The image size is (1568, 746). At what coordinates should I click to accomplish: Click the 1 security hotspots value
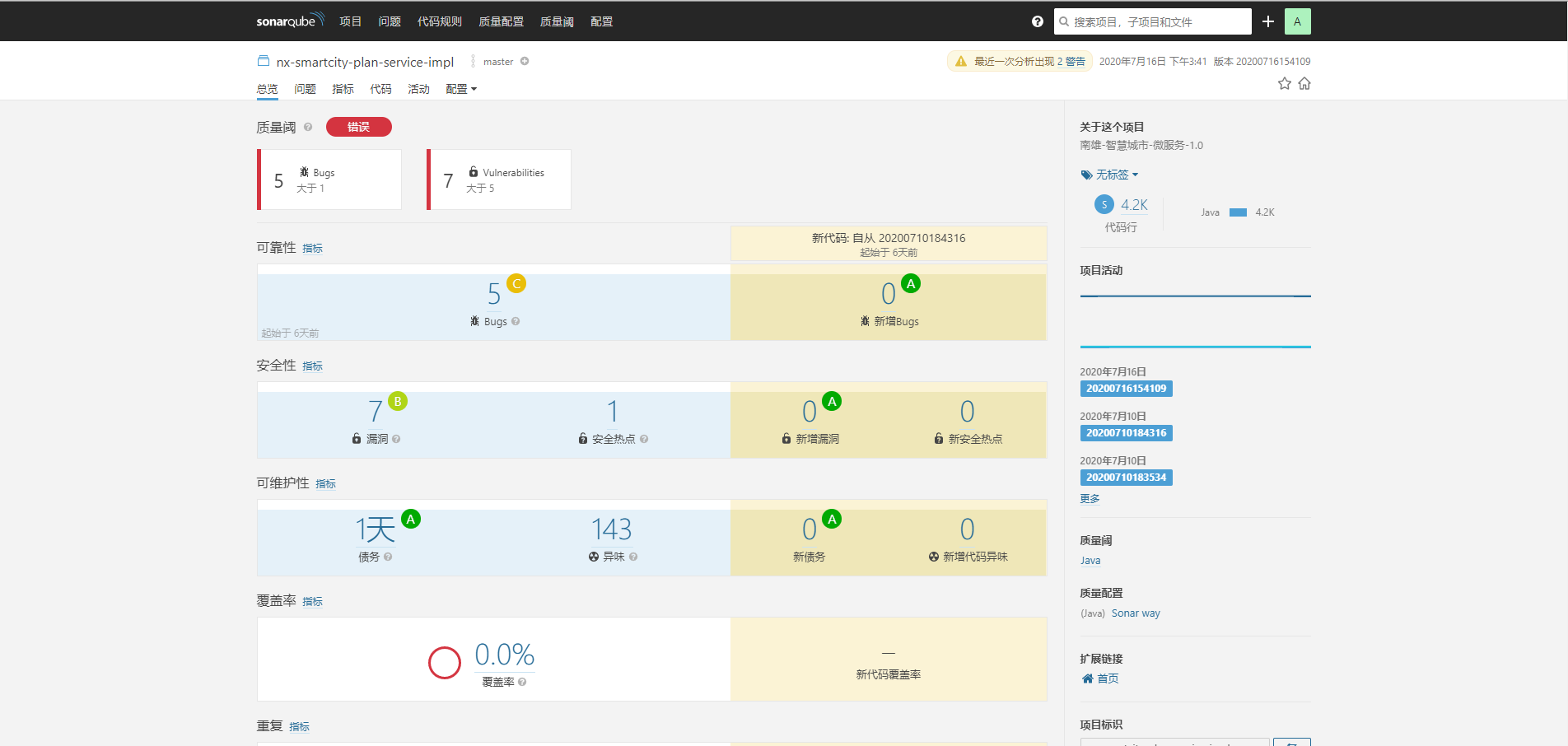(x=613, y=412)
